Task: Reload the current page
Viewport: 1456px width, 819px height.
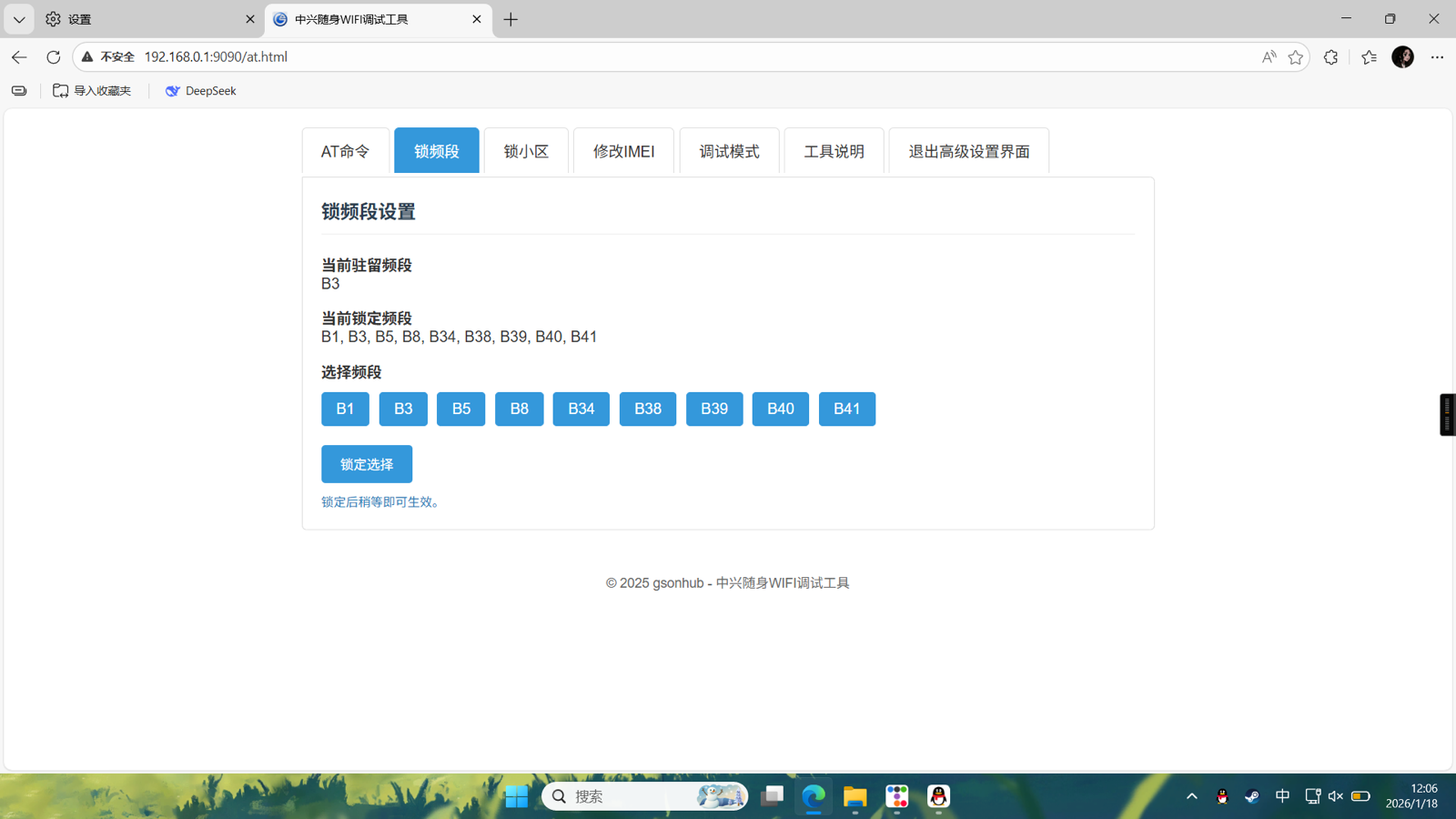Action: [x=54, y=56]
